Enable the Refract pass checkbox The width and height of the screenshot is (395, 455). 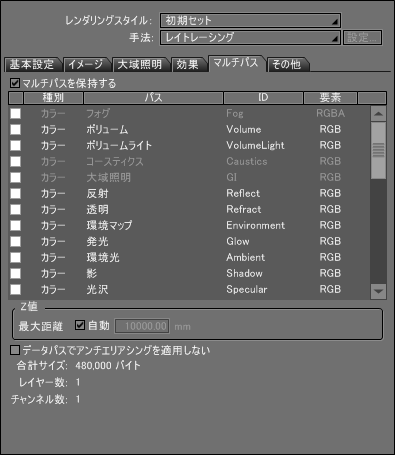tap(15, 209)
